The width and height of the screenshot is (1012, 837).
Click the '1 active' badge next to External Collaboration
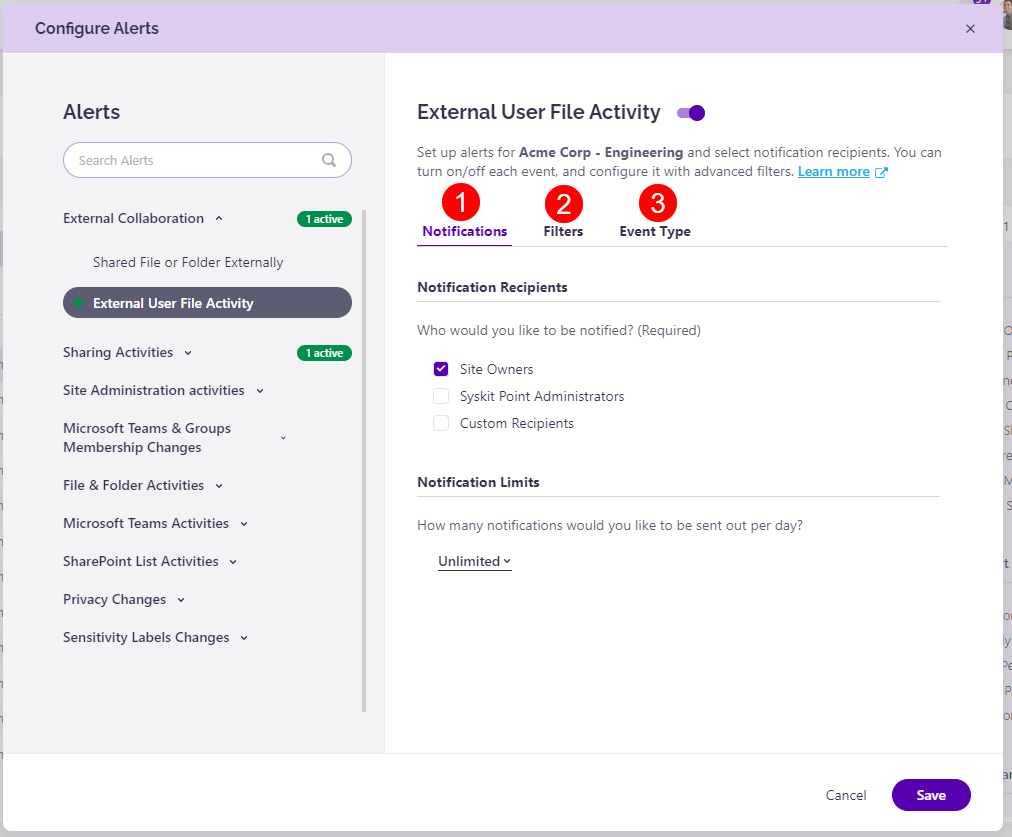[x=324, y=218]
